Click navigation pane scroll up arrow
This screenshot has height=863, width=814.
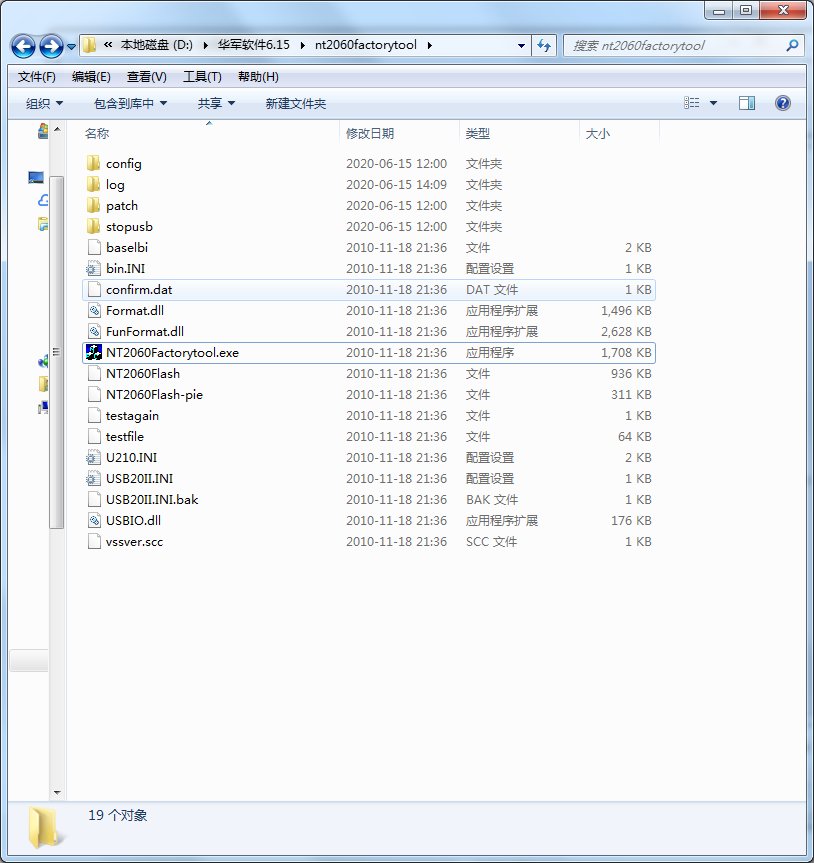click(57, 130)
